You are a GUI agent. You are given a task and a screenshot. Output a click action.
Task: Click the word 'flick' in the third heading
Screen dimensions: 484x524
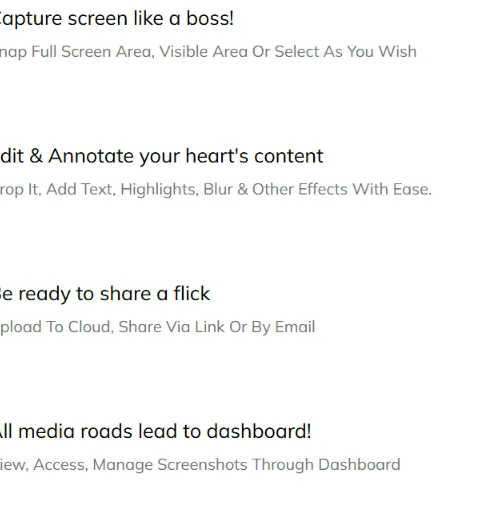pyautogui.click(x=192, y=293)
